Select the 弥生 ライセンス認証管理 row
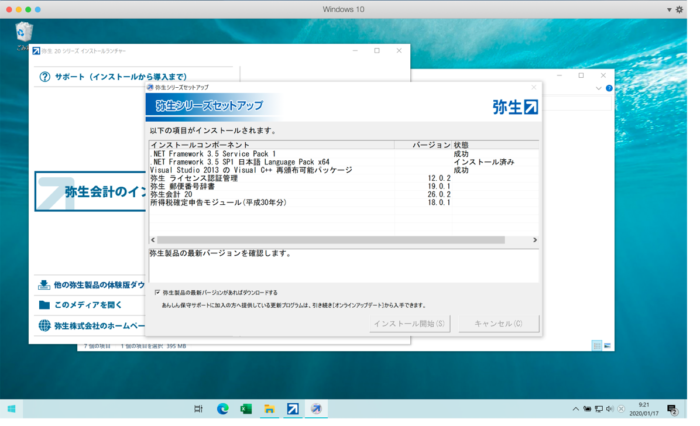 pyautogui.click(x=344, y=178)
